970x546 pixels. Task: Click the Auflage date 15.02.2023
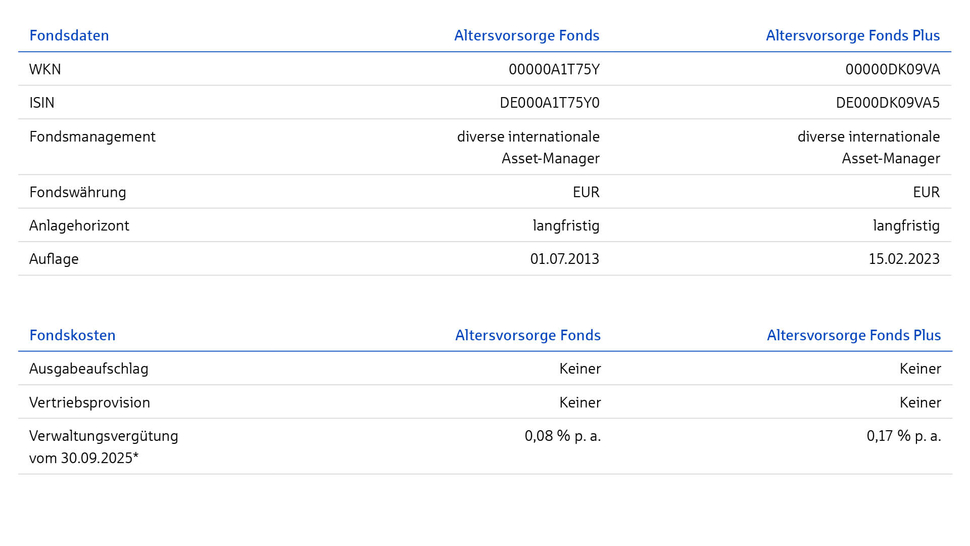[x=905, y=259]
